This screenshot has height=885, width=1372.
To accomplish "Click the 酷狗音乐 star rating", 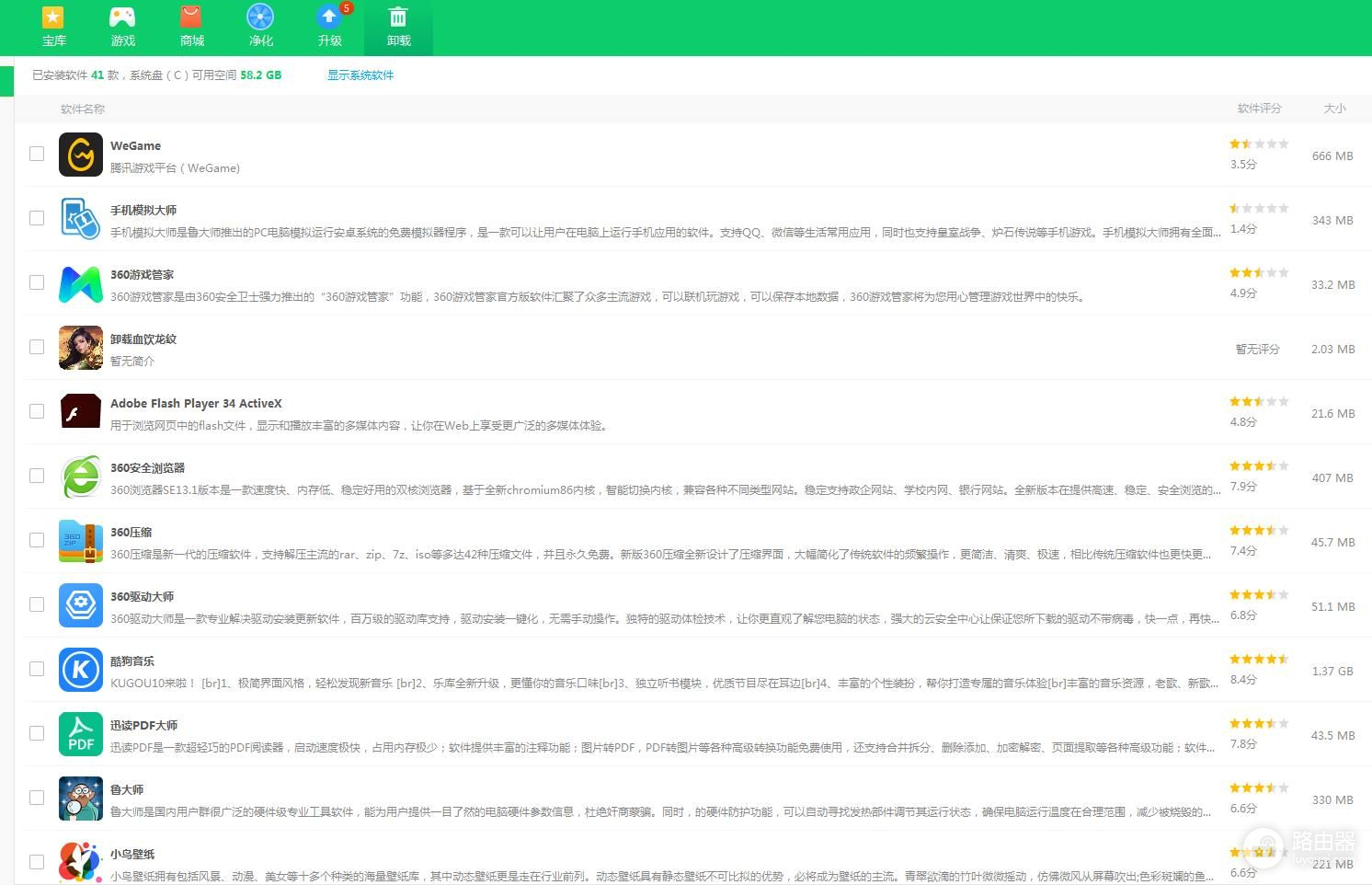I will click(x=1259, y=660).
